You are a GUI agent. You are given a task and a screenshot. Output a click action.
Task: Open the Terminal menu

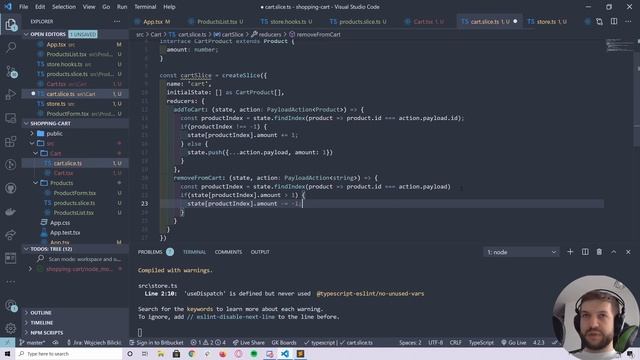tap(145, 7)
